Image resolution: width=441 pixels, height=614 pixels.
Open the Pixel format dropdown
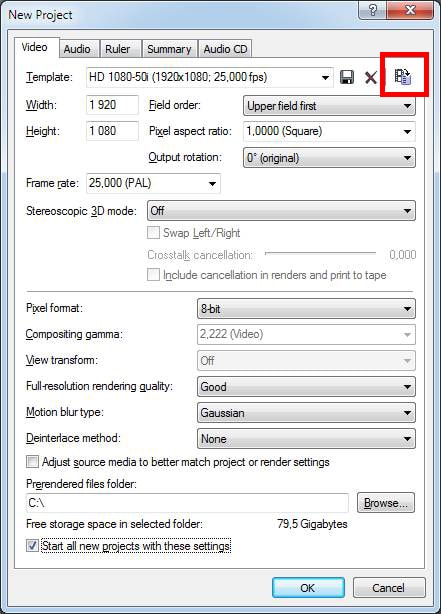(306, 309)
